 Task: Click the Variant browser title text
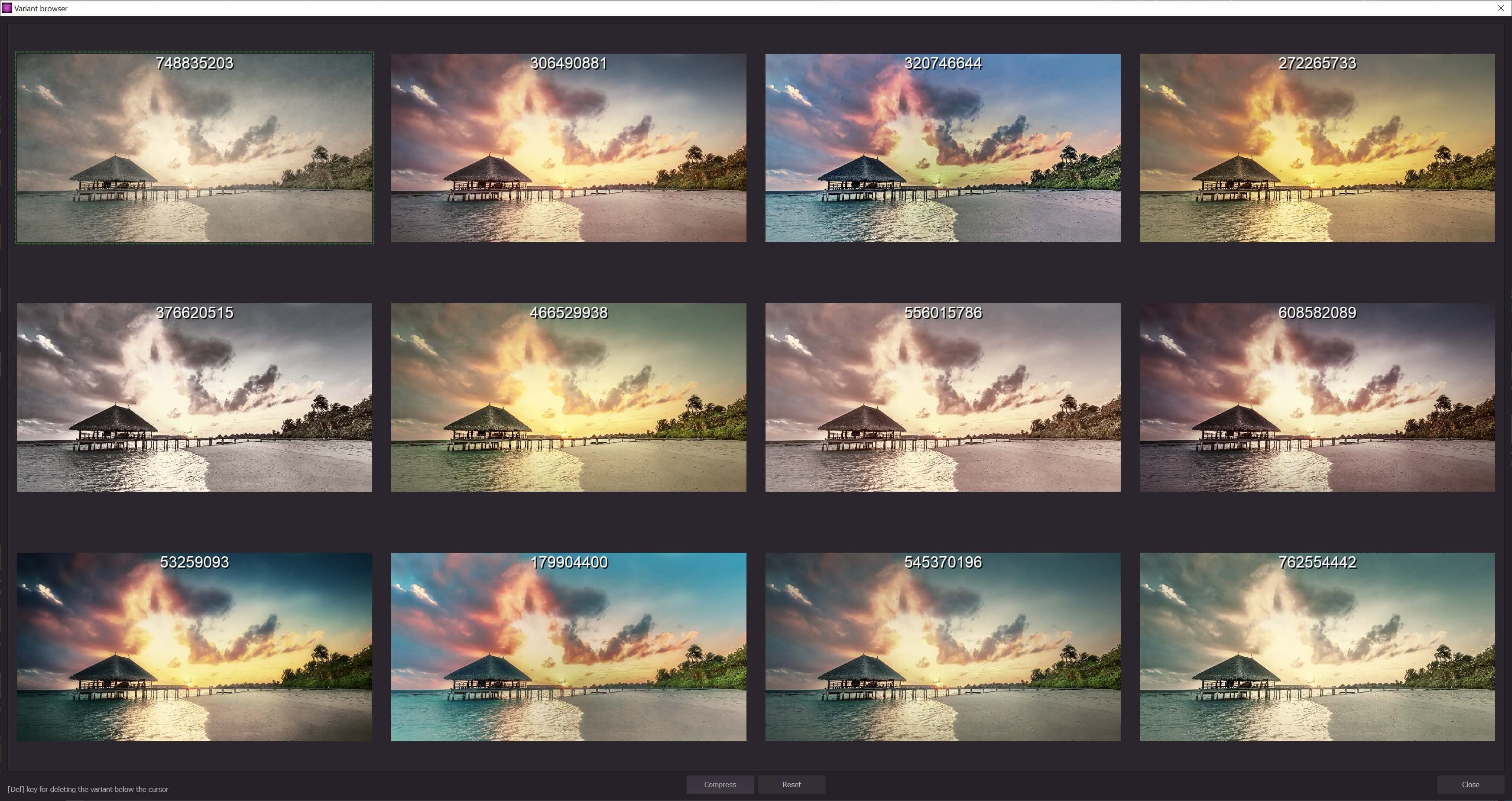tap(41, 8)
